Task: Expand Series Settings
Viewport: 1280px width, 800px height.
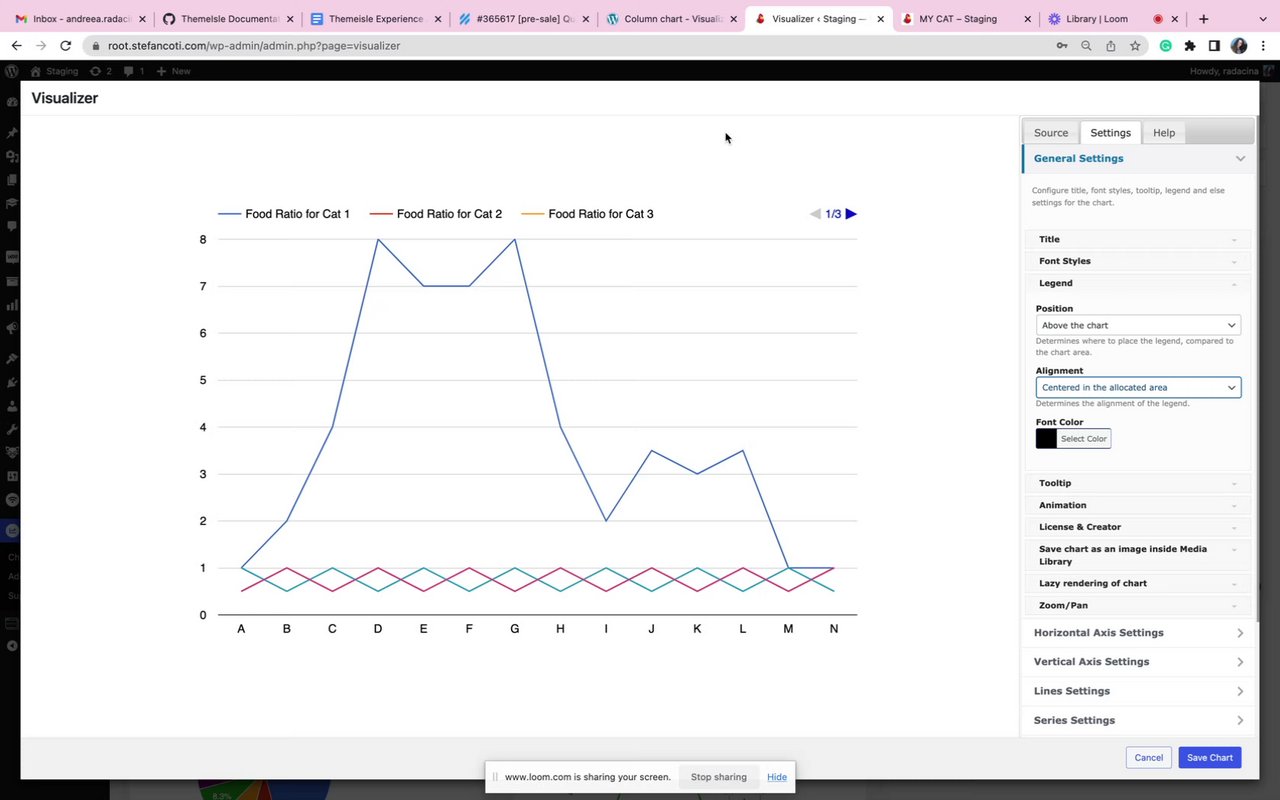Action: pos(1138,720)
